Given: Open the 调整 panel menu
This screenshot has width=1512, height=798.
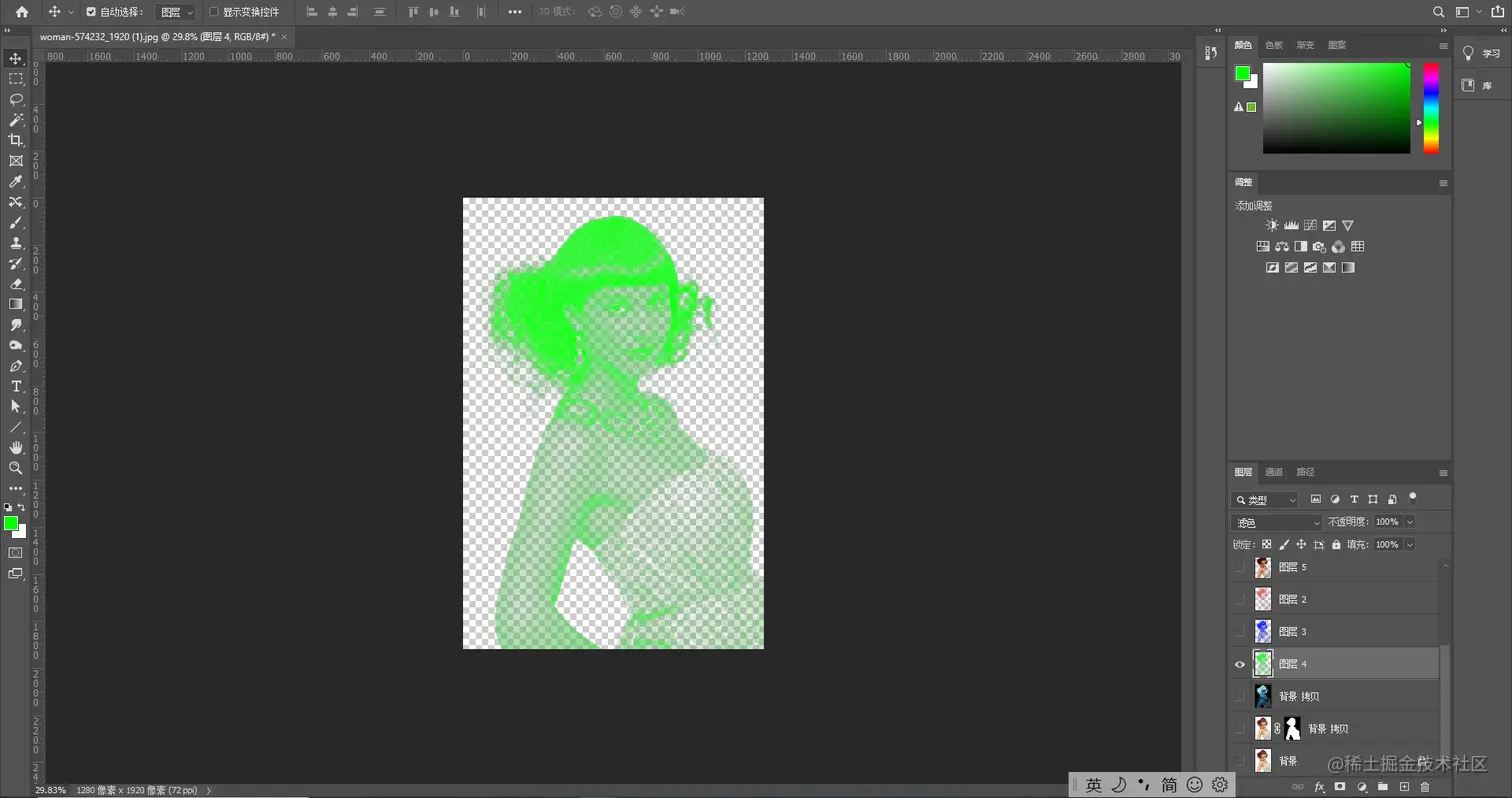Looking at the screenshot, I should 1443,183.
